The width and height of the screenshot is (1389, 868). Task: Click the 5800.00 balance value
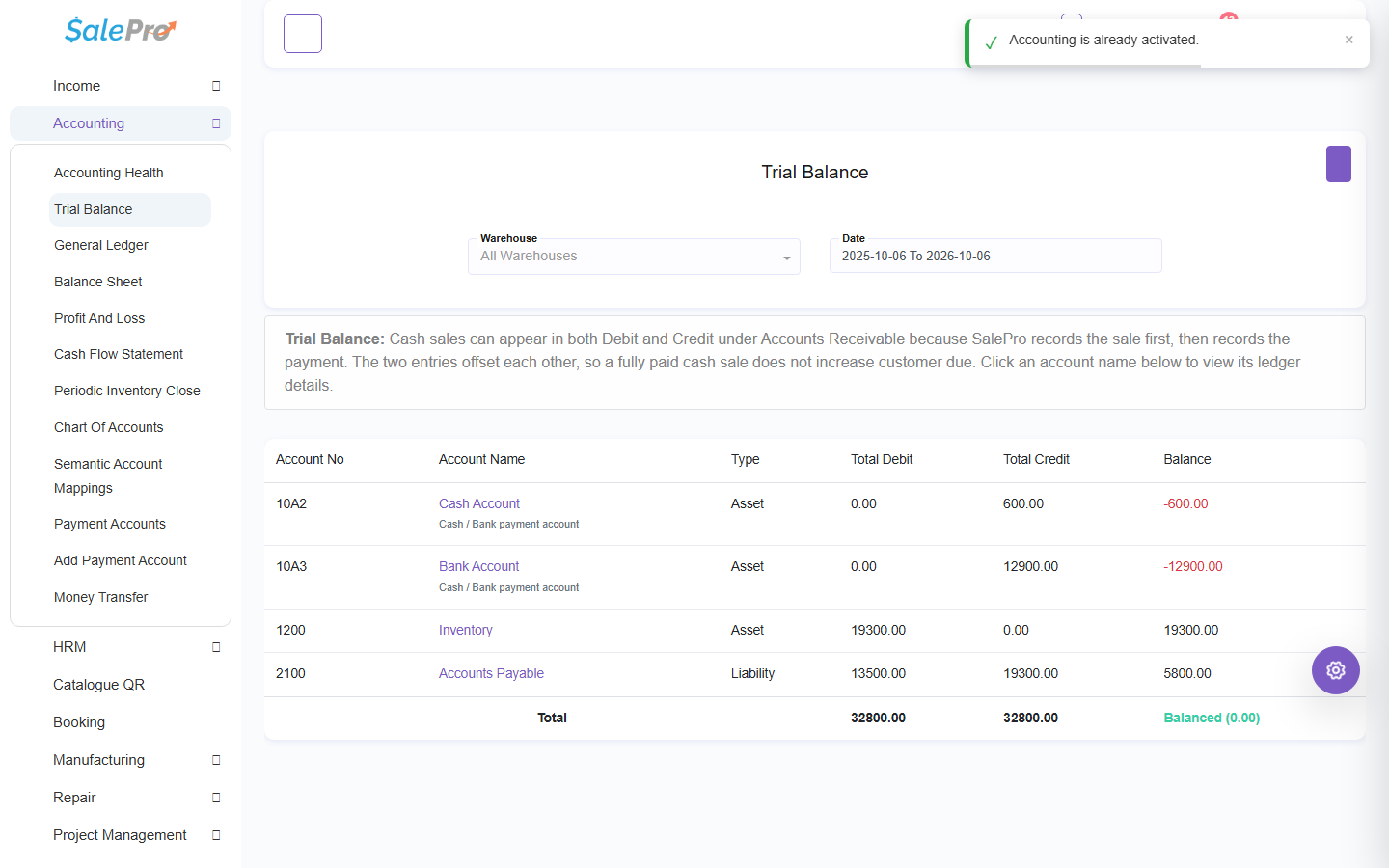(x=1187, y=673)
